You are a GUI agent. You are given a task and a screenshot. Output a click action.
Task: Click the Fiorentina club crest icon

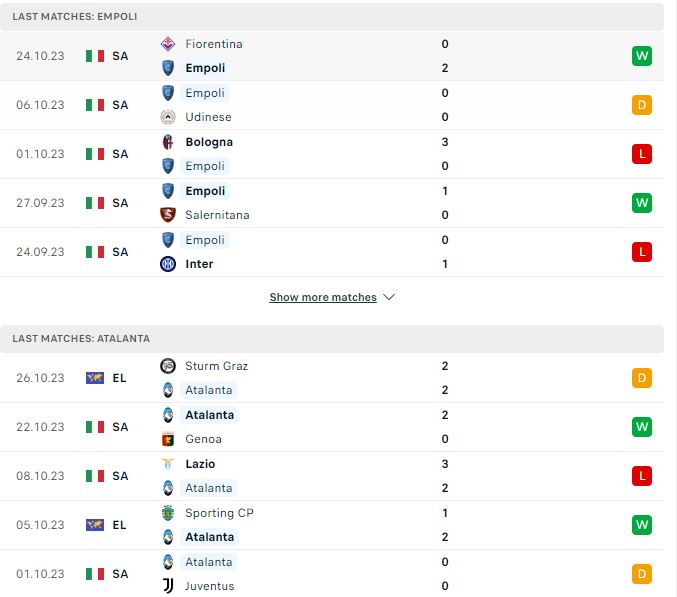coord(168,44)
